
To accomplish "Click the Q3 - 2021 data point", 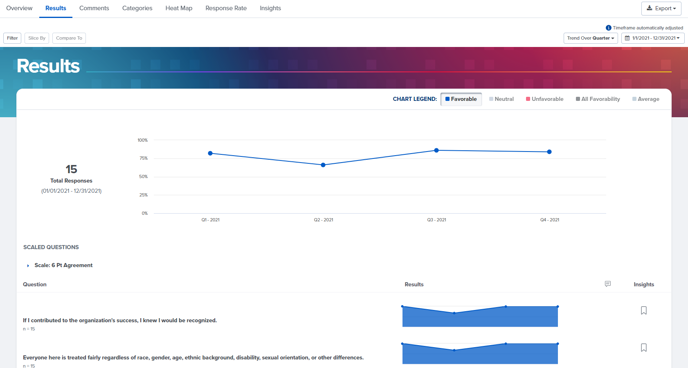I will [436, 150].
